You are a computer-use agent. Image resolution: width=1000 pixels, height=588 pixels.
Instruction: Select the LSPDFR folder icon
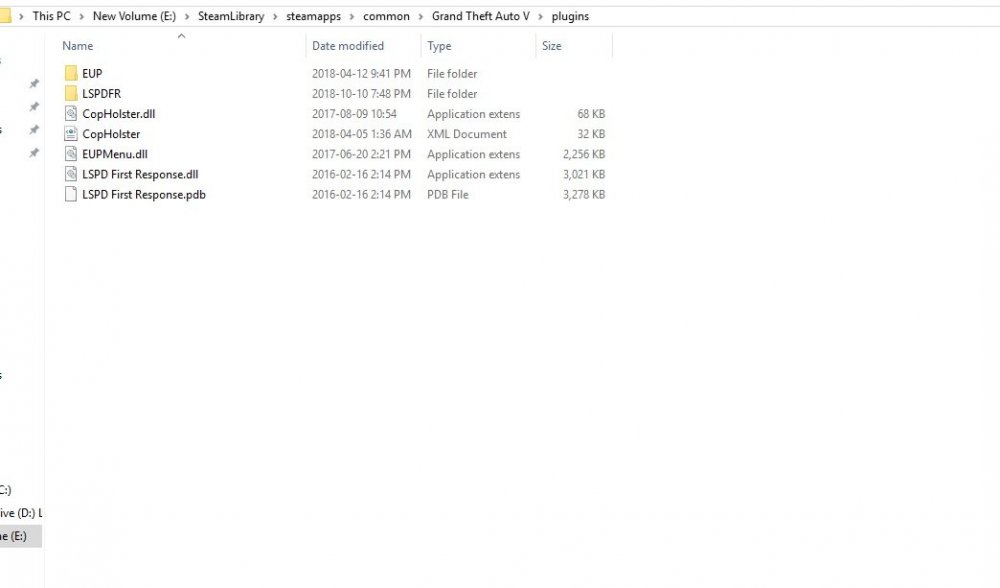tap(71, 94)
